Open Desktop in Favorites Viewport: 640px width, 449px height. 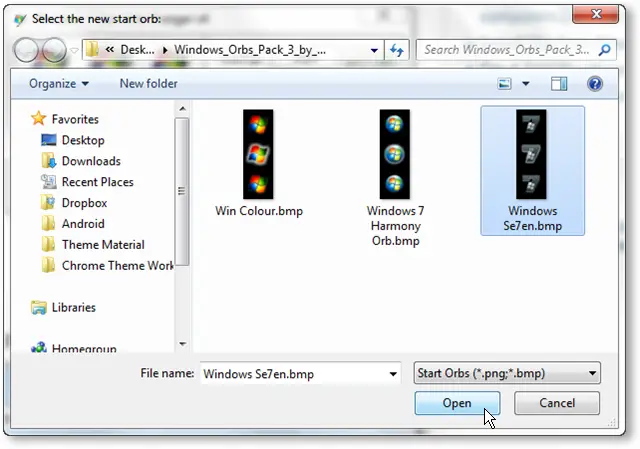[83, 140]
